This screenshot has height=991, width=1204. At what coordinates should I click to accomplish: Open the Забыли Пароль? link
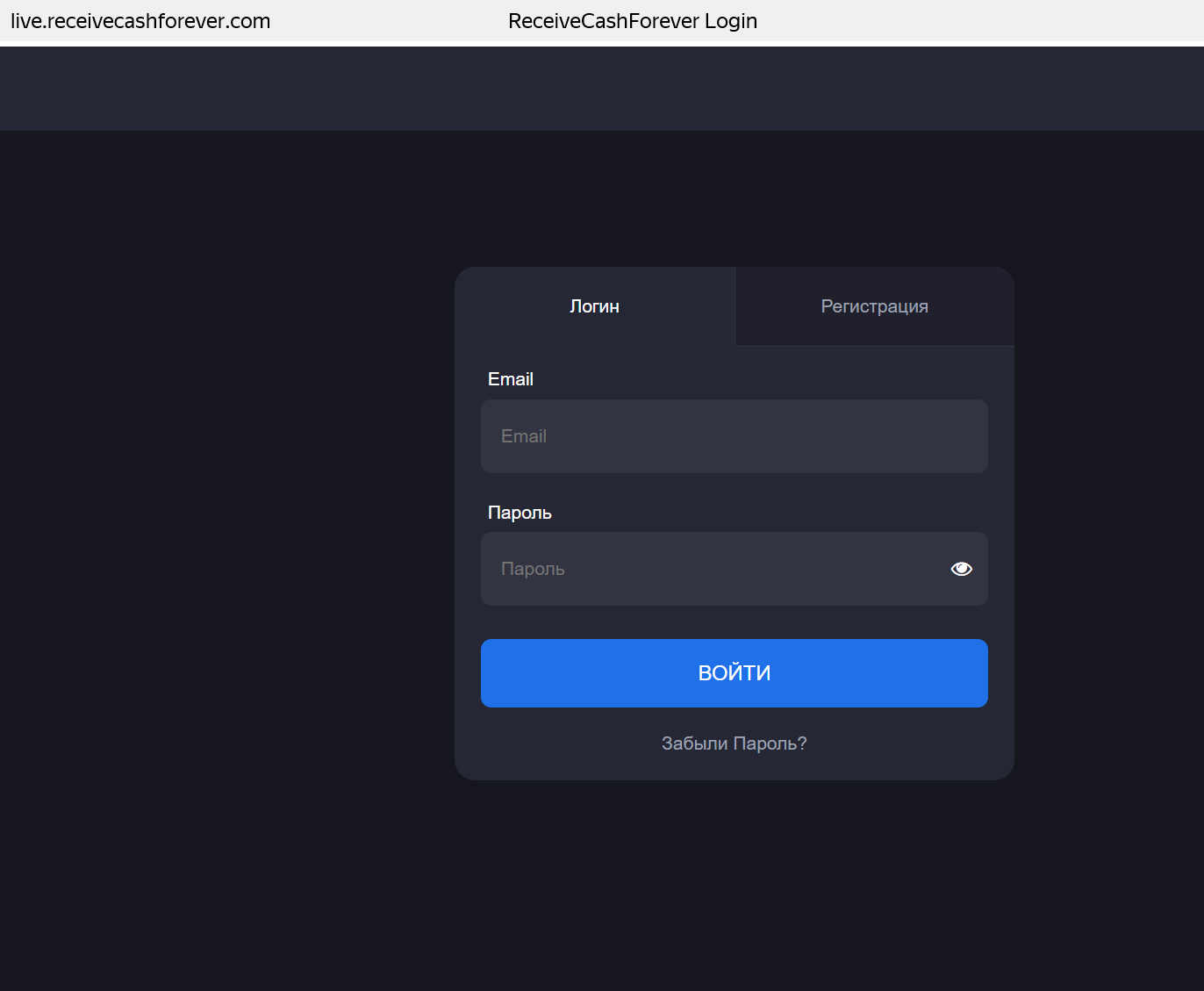click(734, 743)
